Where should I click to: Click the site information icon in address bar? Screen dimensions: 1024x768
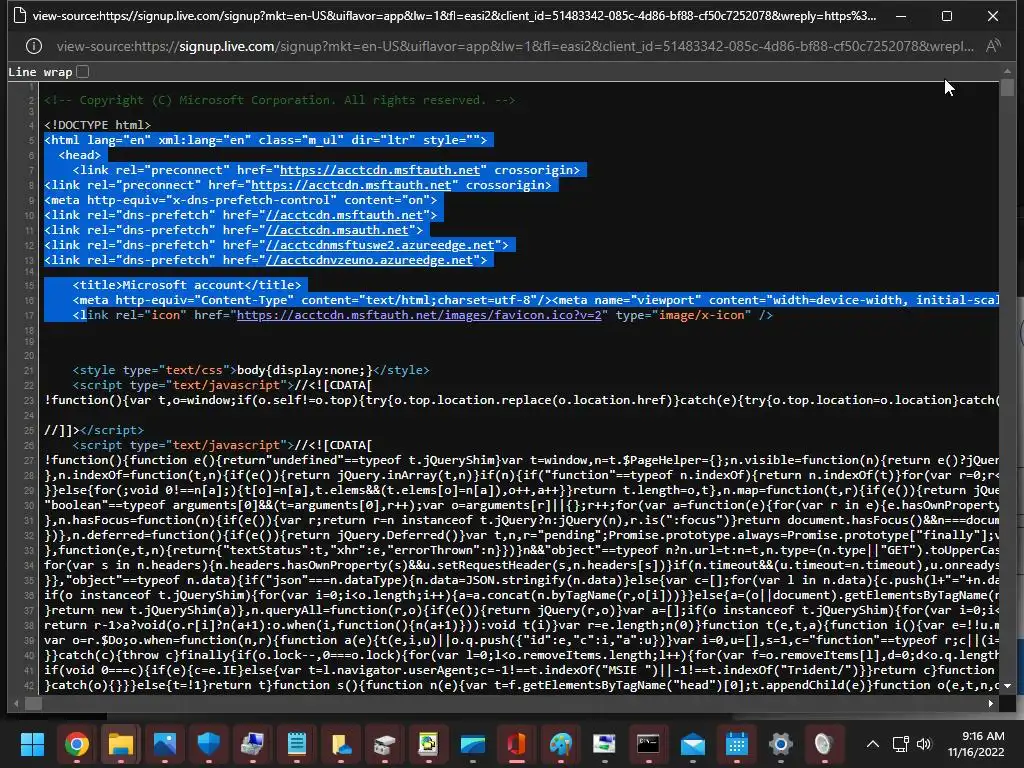point(33,46)
